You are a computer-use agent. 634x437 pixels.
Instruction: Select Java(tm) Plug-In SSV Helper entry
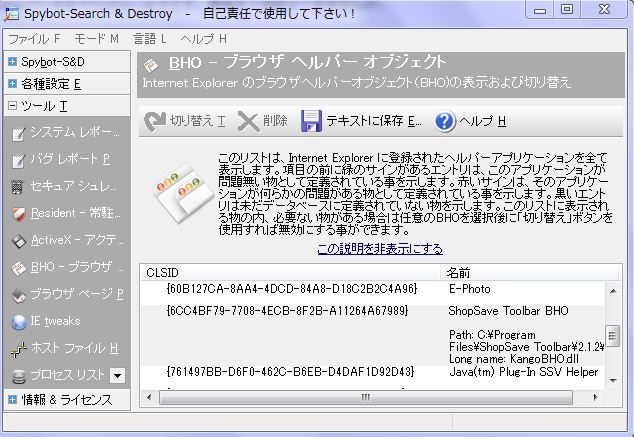(x=524, y=372)
